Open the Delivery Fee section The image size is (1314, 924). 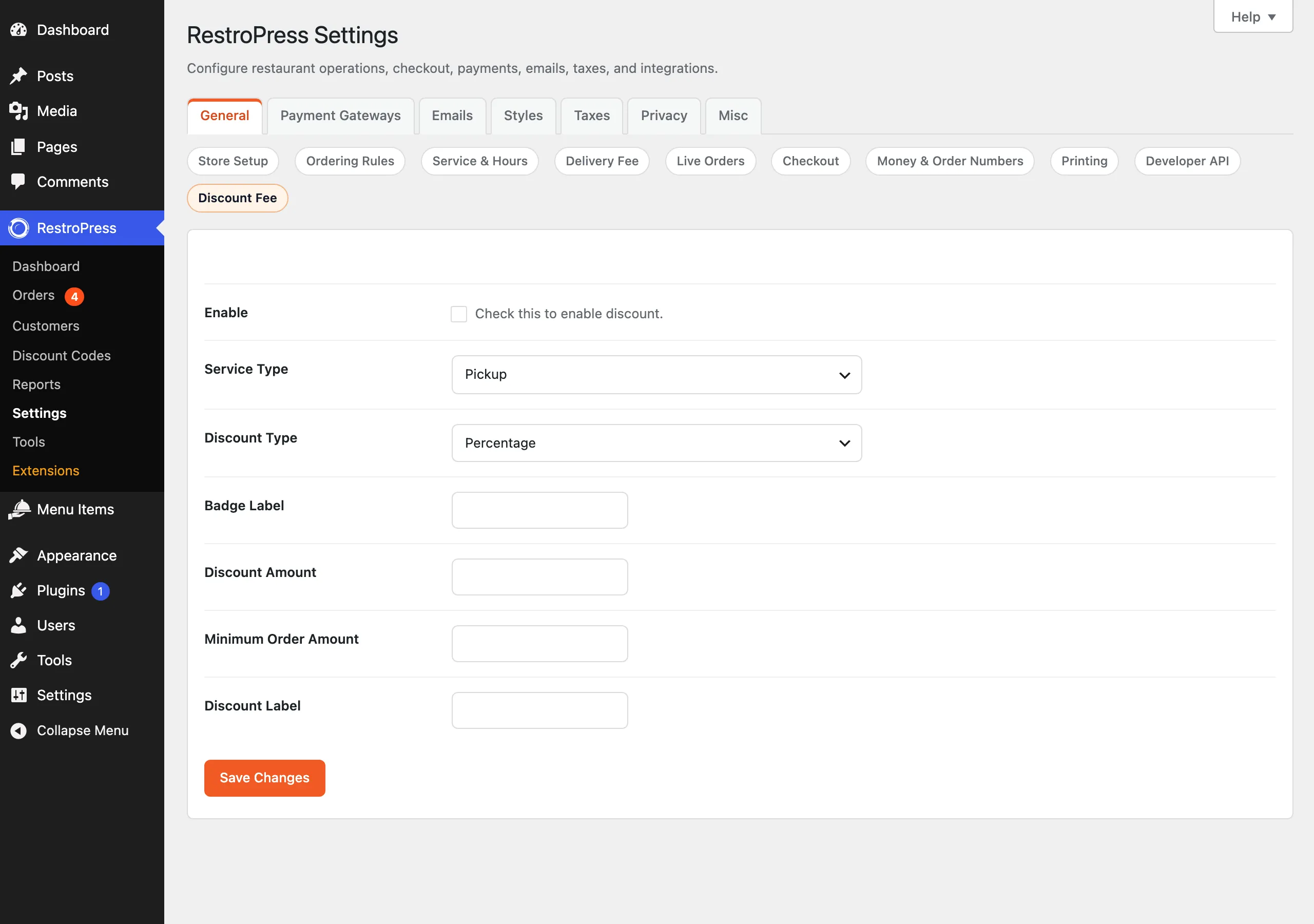(x=602, y=161)
